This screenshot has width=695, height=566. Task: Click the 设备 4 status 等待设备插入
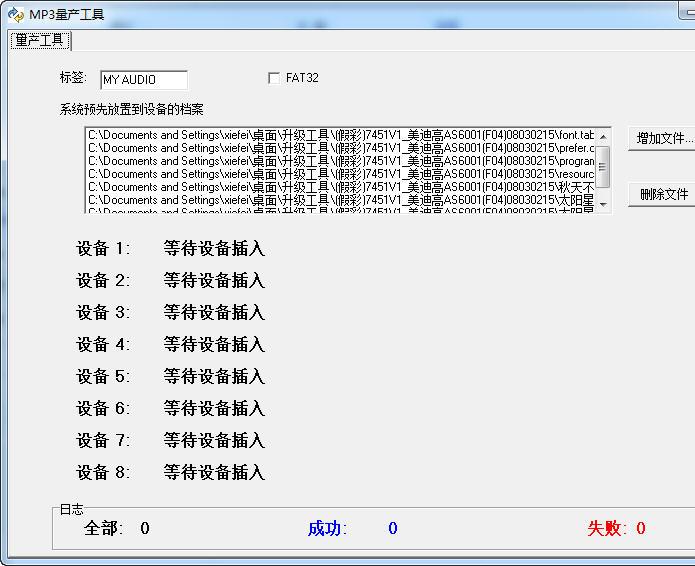point(214,344)
